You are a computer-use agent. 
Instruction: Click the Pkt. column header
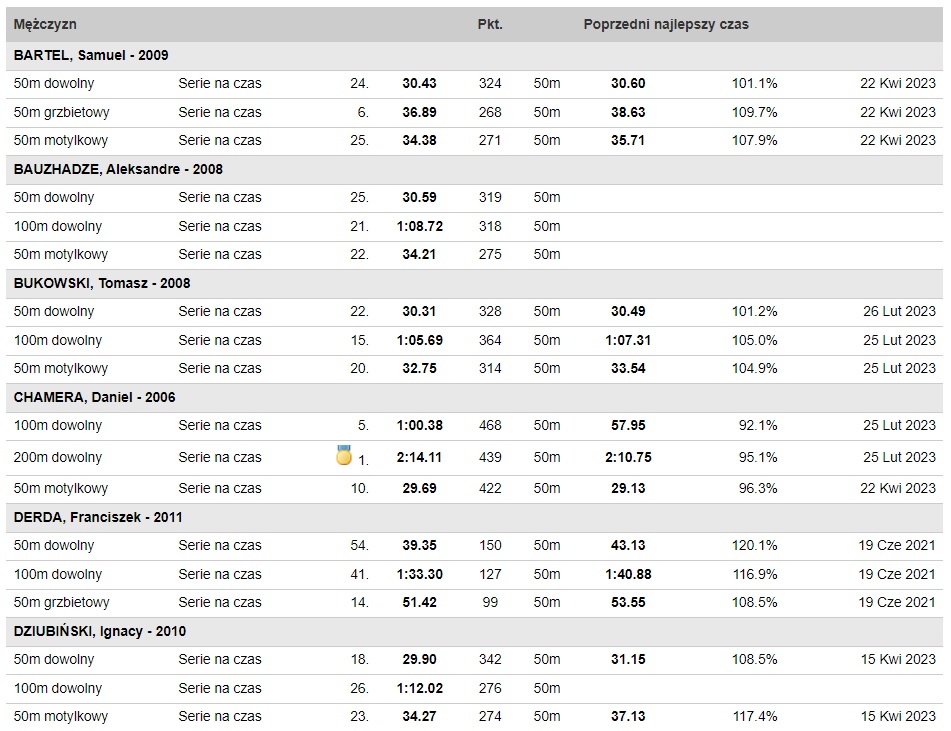pyautogui.click(x=490, y=24)
